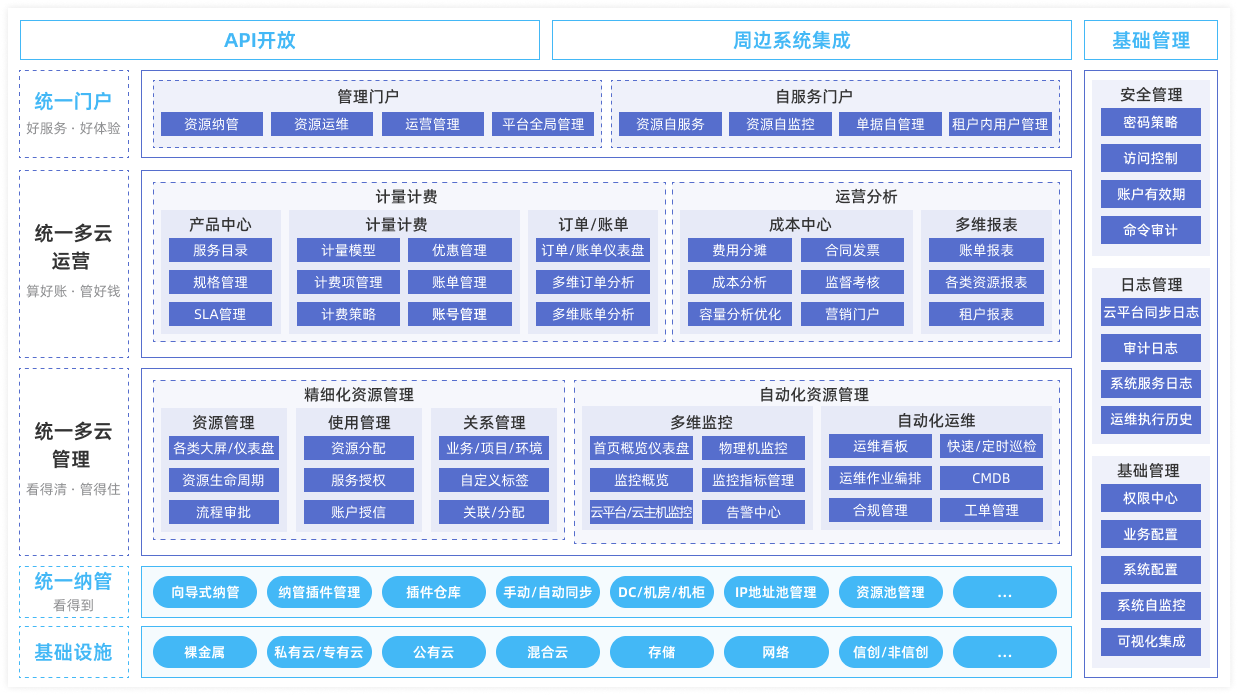Click the 基础管理 header at top right

[x=1151, y=40]
